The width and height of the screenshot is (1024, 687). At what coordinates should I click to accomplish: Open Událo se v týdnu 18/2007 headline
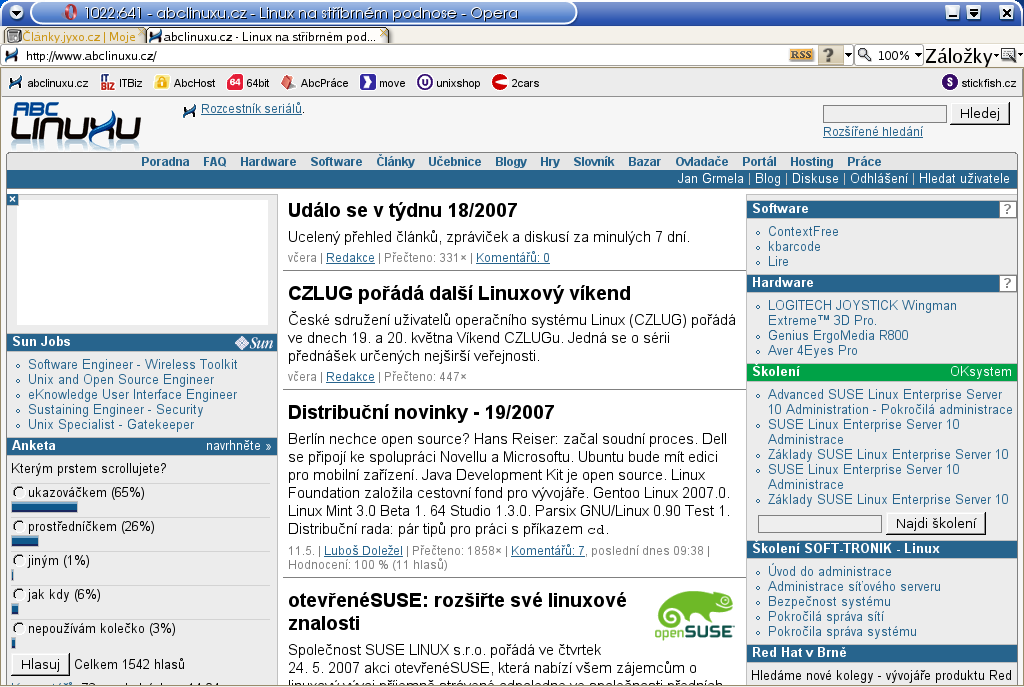coord(402,210)
